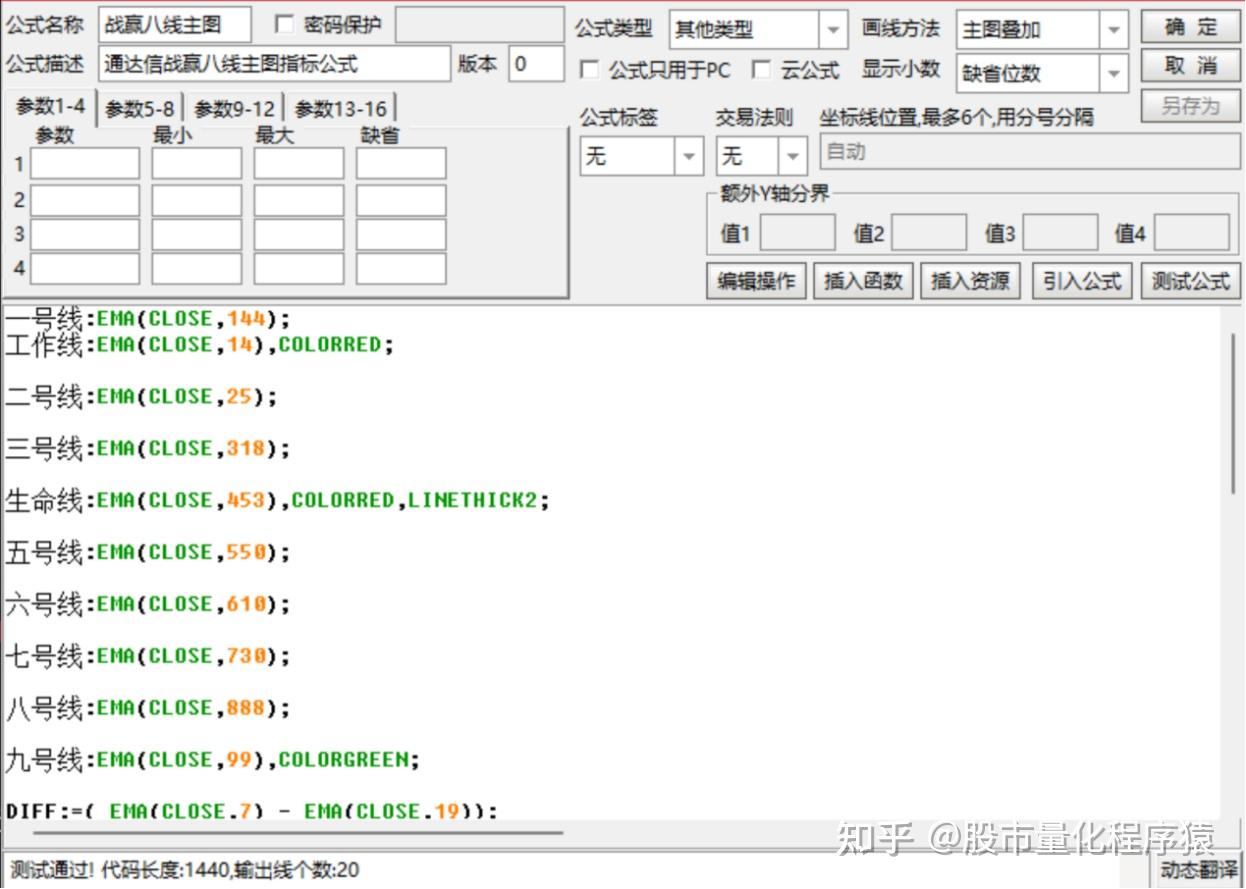Toggle the 云公式 checkbox
This screenshot has width=1246, height=889.
(762, 70)
